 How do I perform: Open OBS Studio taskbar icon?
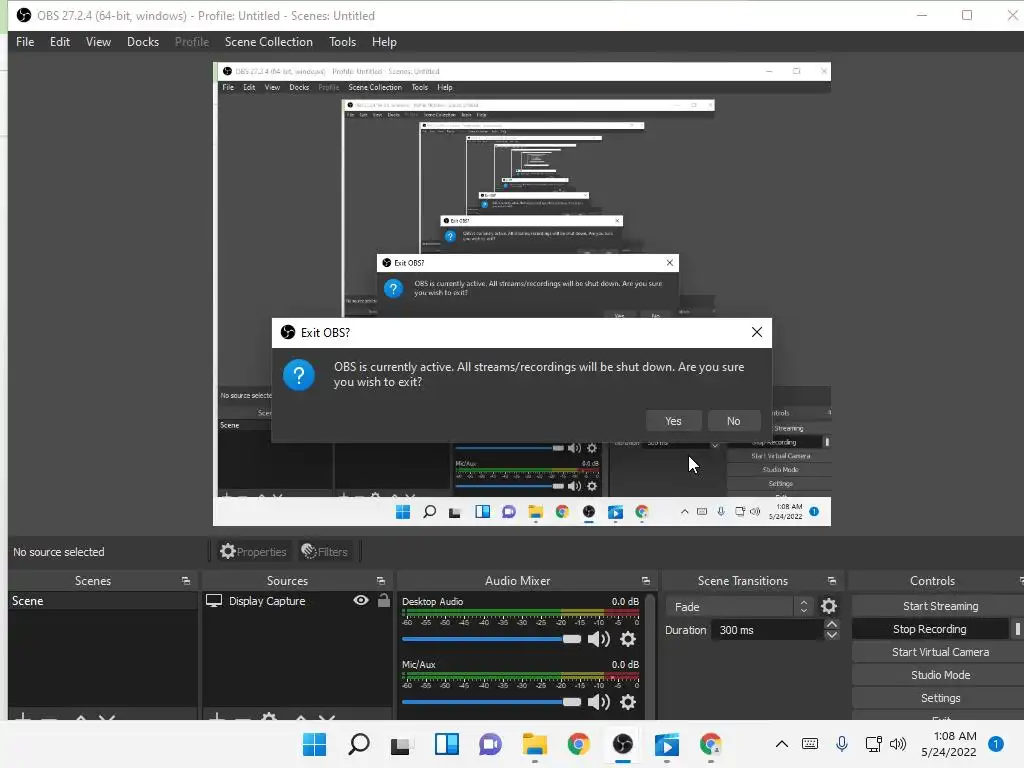click(x=622, y=744)
